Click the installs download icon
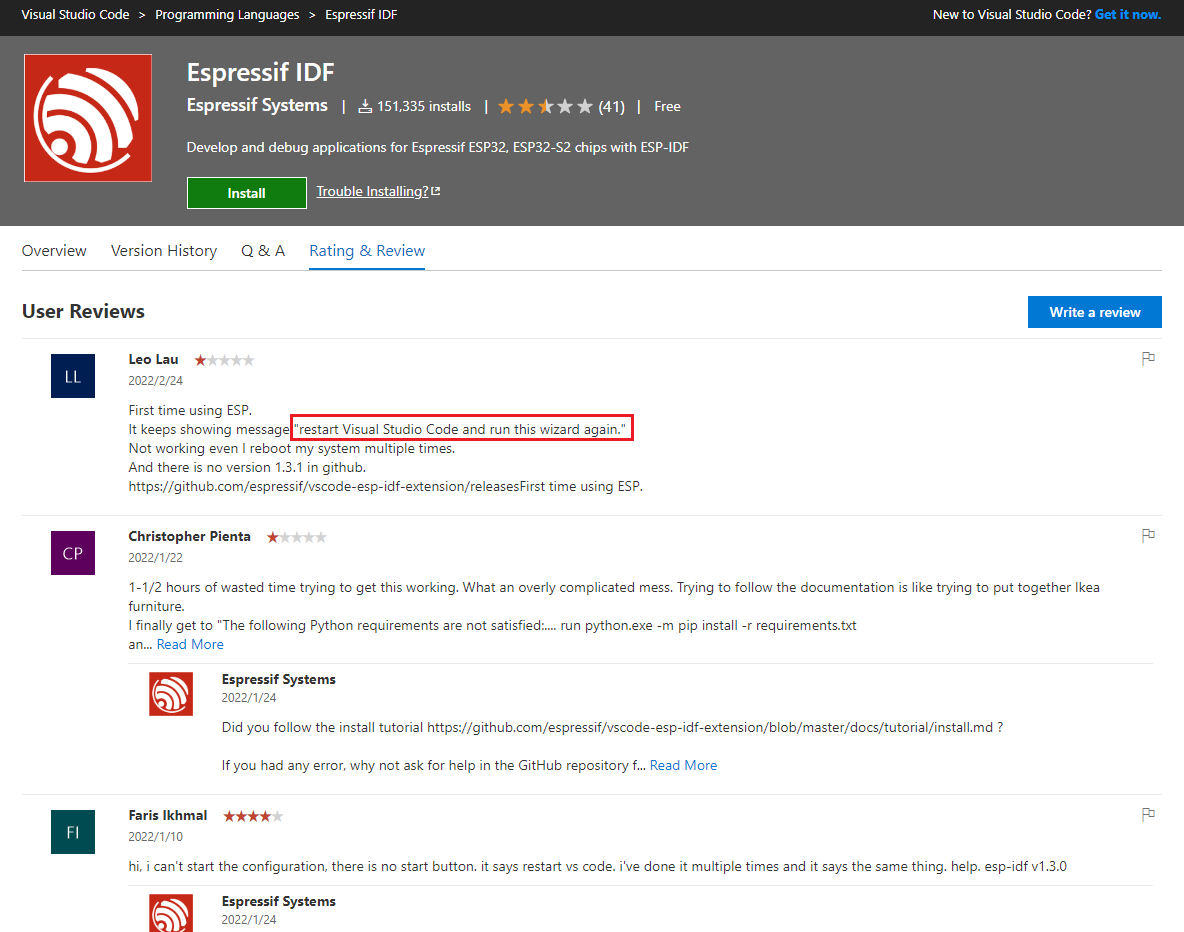Image resolution: width=1184 pixels, height=932 pixels. coord(365,106)
